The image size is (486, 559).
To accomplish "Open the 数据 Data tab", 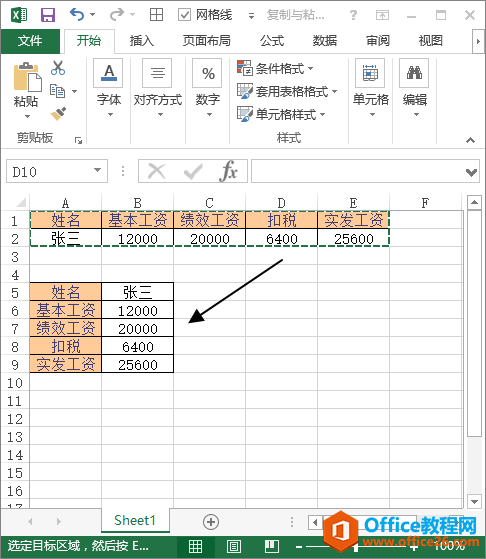I will pos(324,41).
